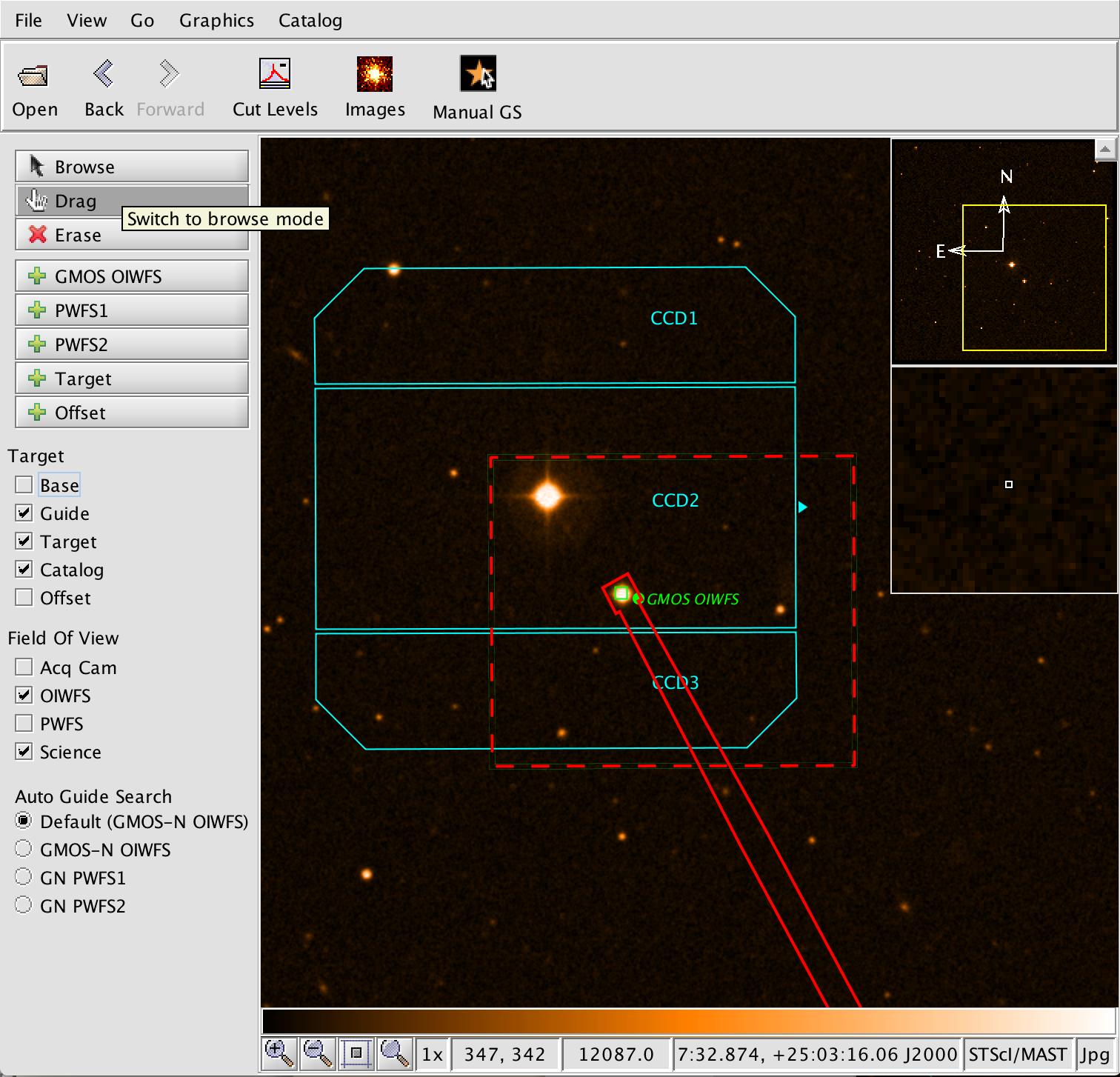Enable the Base target checkbox
The image size is (1120, 1077).
tap(24, 485)
